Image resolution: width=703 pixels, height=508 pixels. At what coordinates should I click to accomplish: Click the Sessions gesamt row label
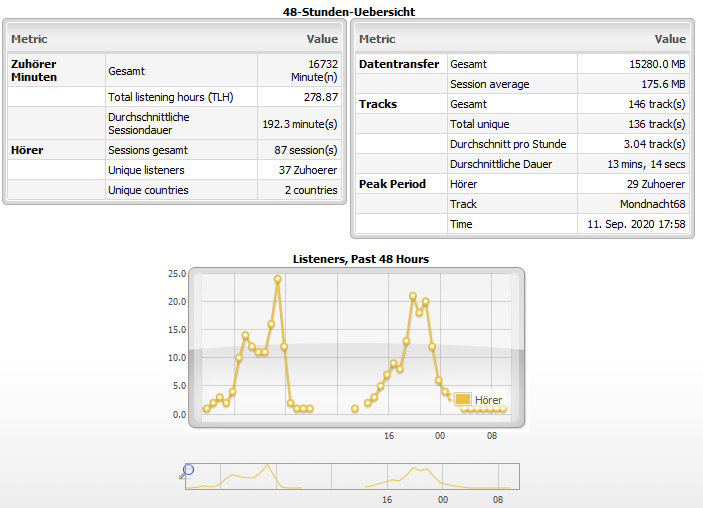pos(148,150)
